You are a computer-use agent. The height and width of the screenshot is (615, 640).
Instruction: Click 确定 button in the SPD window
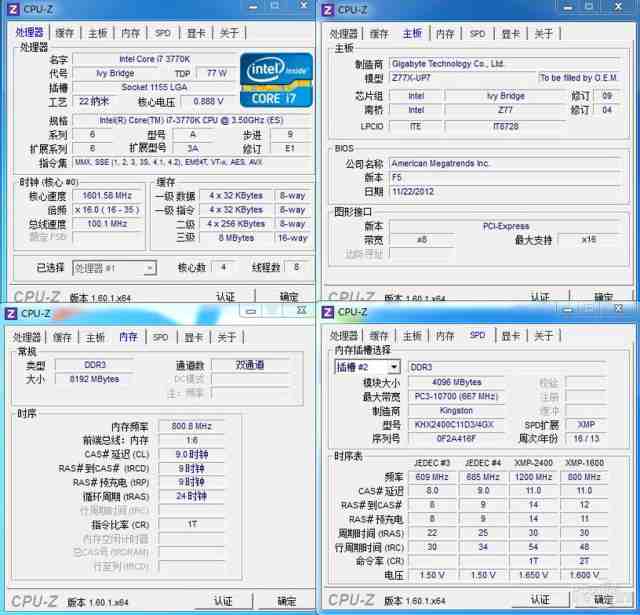pyautogui.click(x=603, y=599)
